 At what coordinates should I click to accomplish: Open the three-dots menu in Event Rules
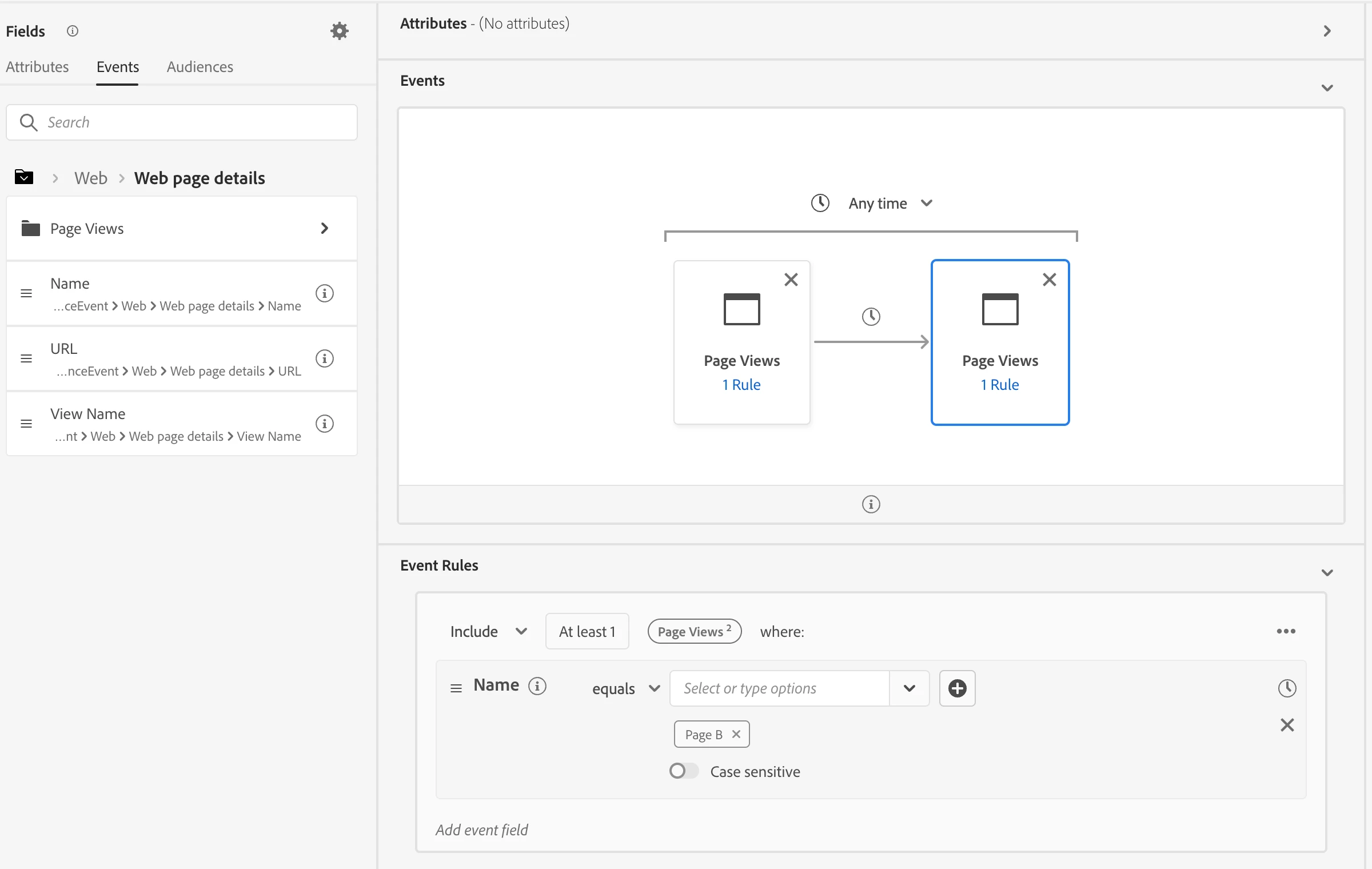click(x=1286, y=631)
